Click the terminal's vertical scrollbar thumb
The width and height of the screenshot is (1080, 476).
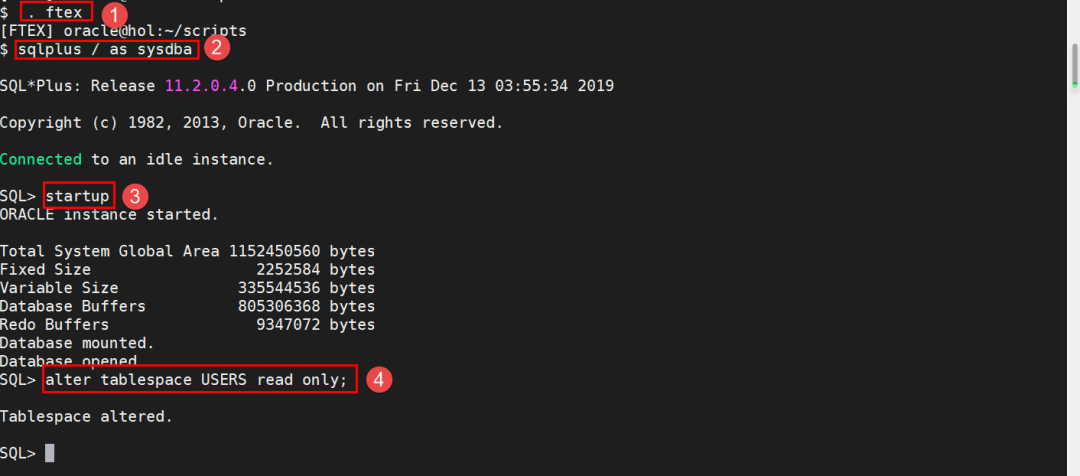pyautogui.click(x=1072, y=62)
